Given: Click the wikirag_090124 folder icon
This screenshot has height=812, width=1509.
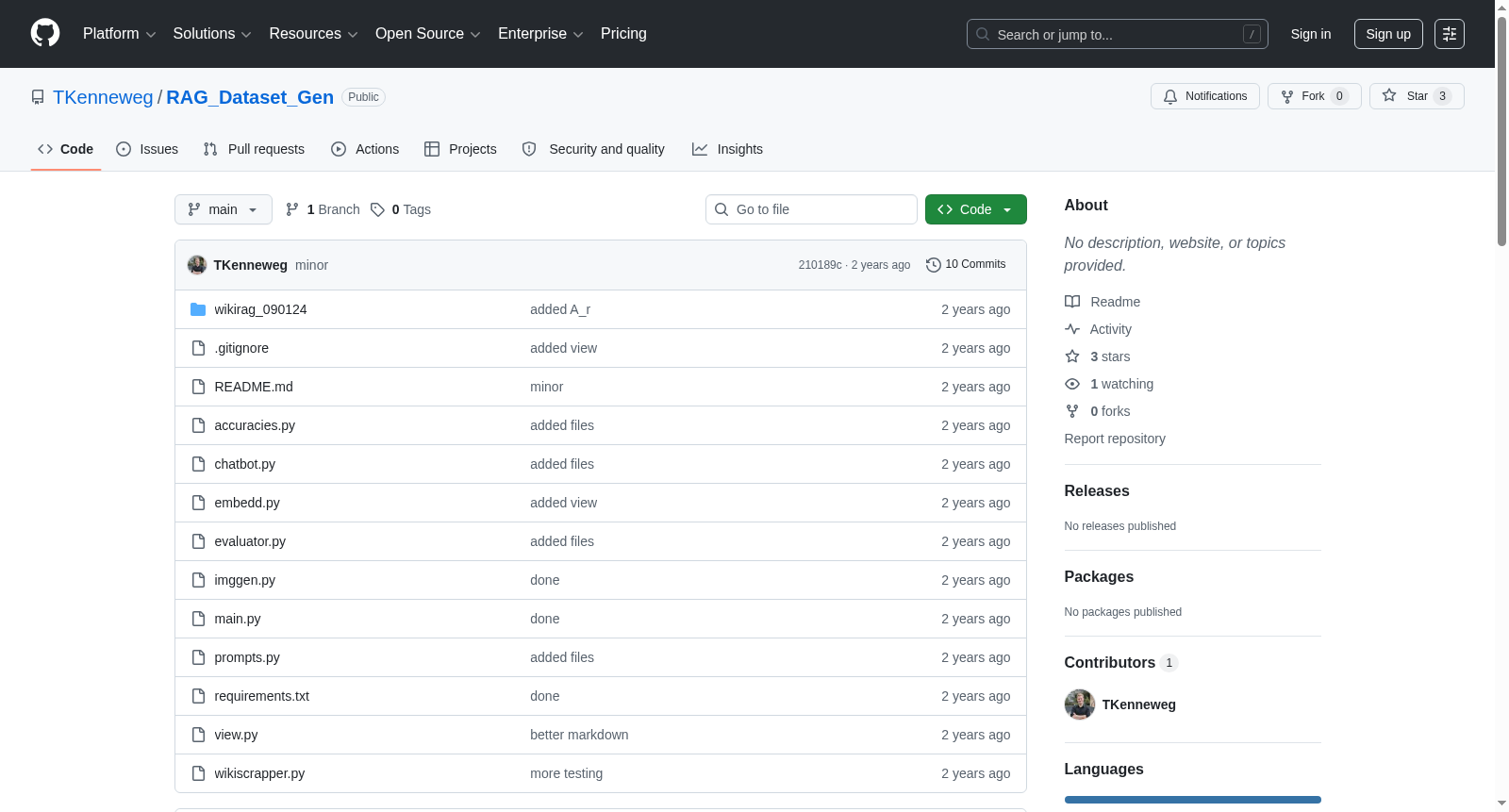Looking at the screenshot, I should click(198, 309).
